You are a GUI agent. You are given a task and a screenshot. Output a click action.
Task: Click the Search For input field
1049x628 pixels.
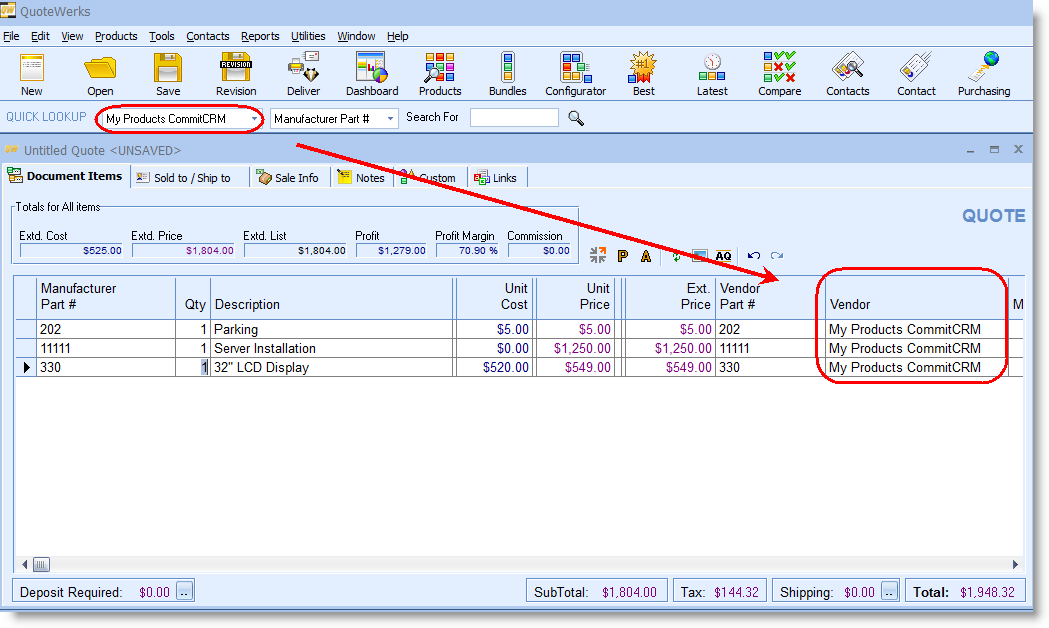514,118
